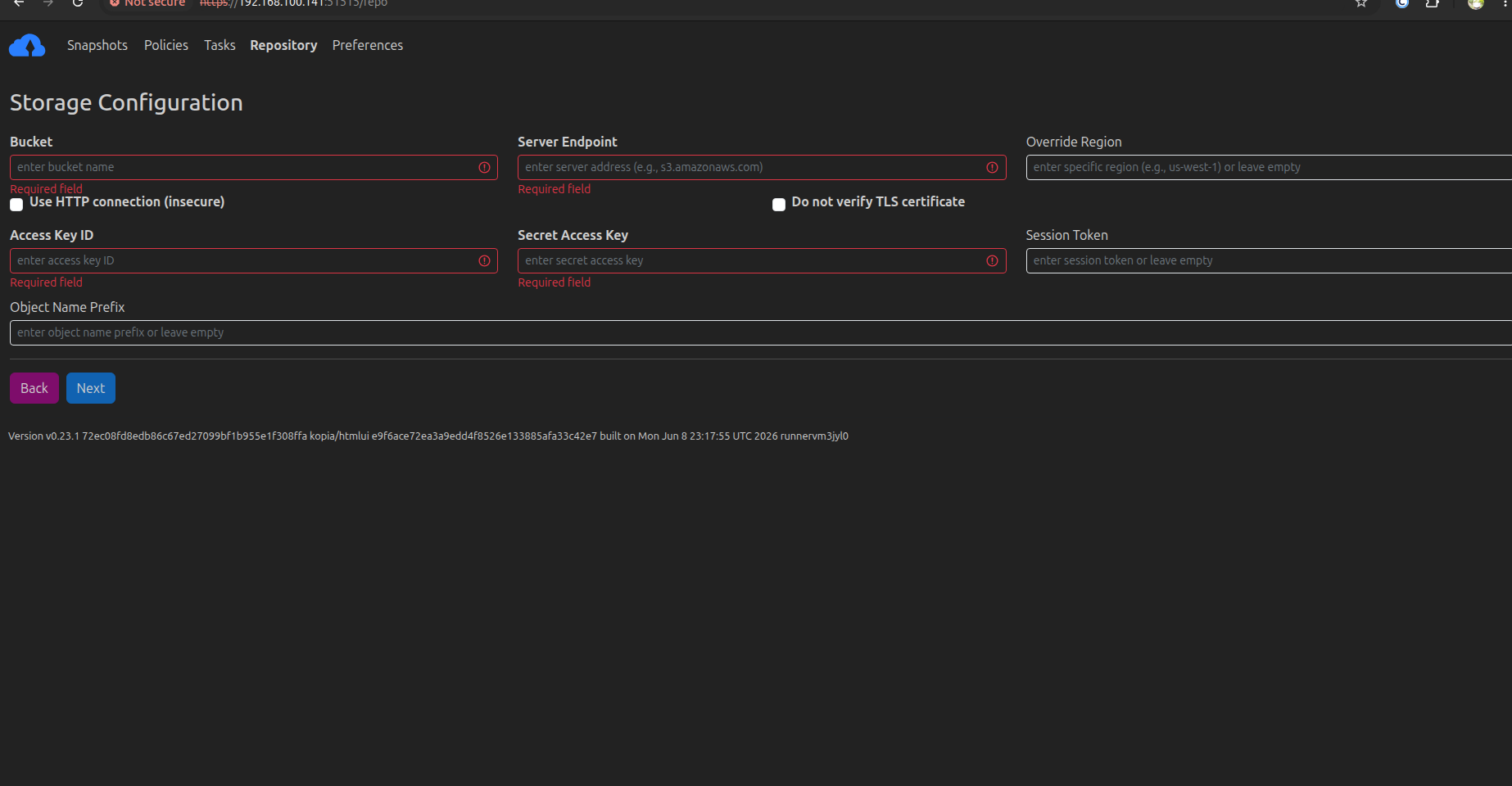Open the Tasks tab
The image size is (1512, 786).
point(220,45)
